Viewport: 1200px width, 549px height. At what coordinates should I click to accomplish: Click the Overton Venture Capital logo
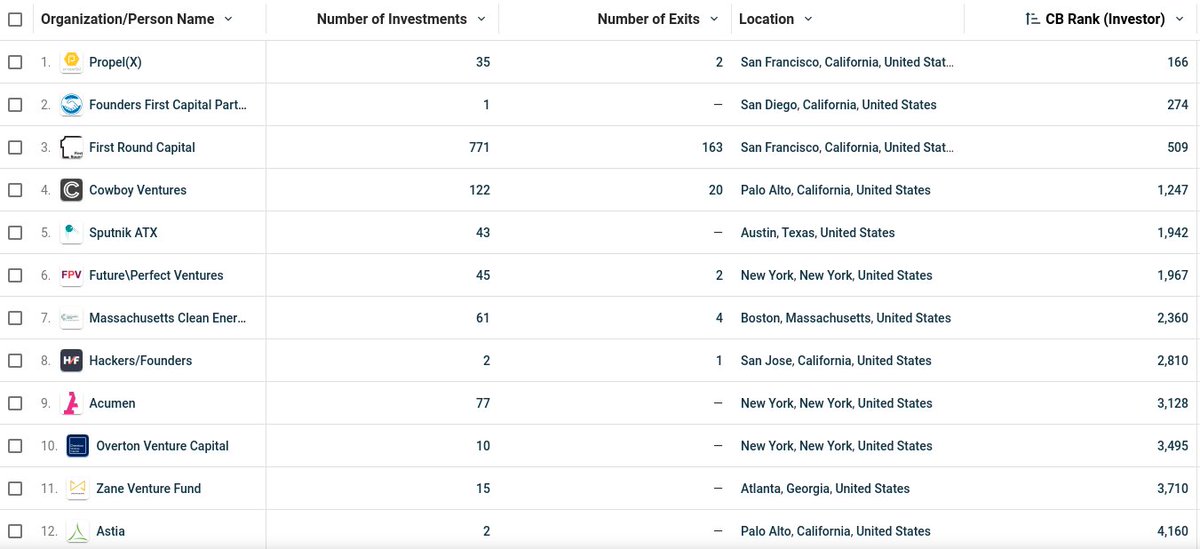[x=78, y=446]
